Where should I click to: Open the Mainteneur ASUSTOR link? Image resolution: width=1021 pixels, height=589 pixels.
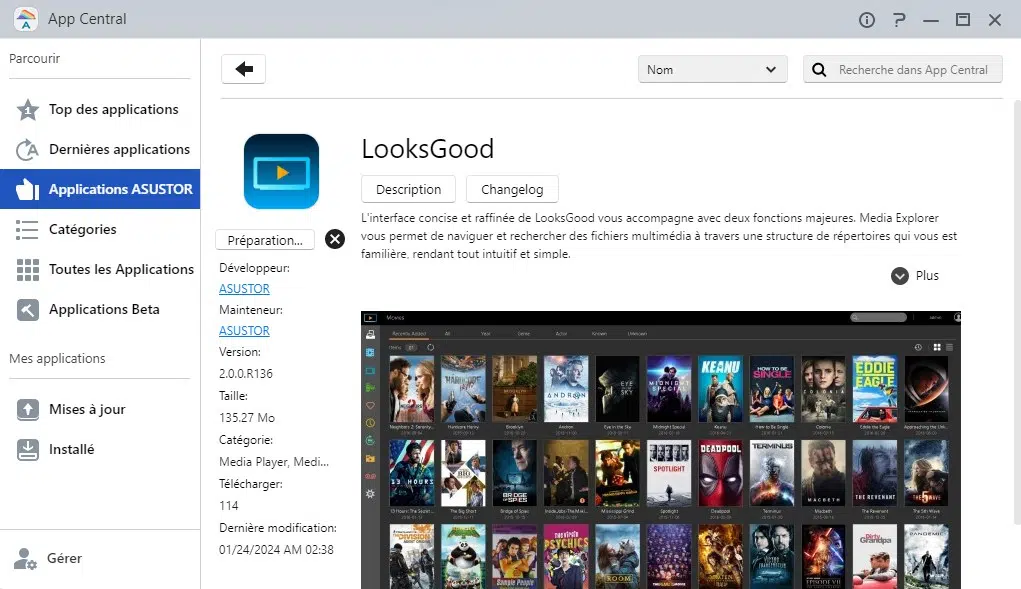(244, 331)
